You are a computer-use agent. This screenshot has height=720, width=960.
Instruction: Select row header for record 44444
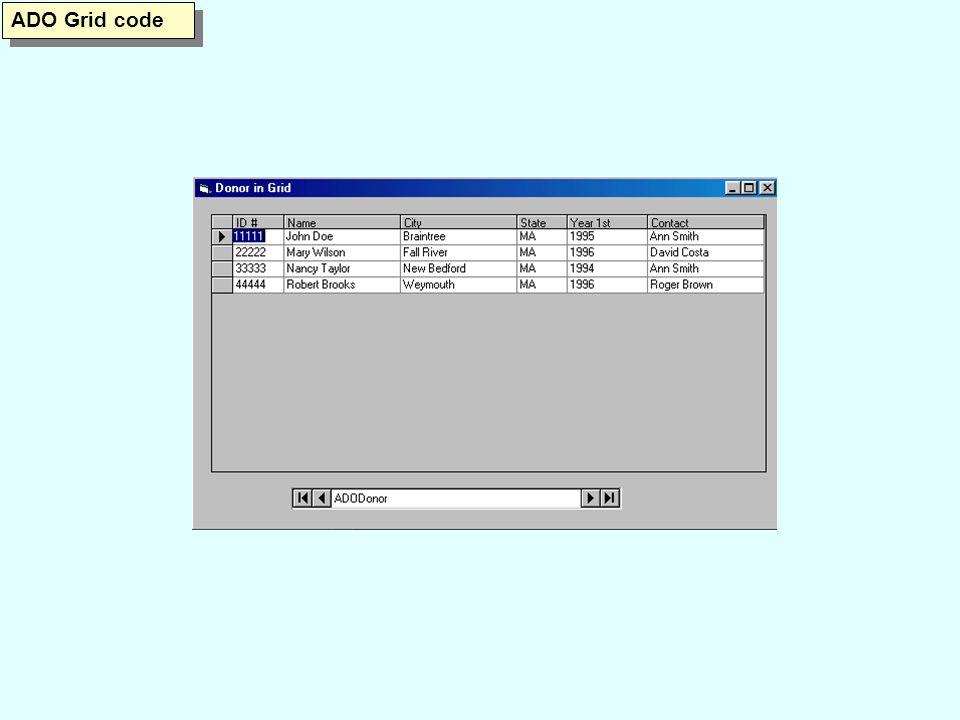click(222, 285)
